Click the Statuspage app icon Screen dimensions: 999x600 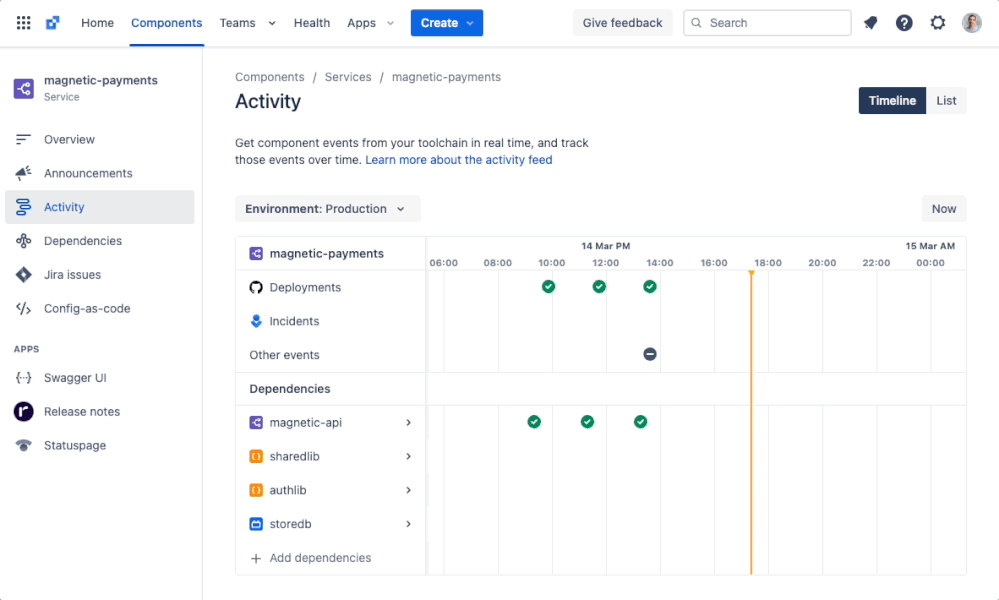[x=24, y=445]
